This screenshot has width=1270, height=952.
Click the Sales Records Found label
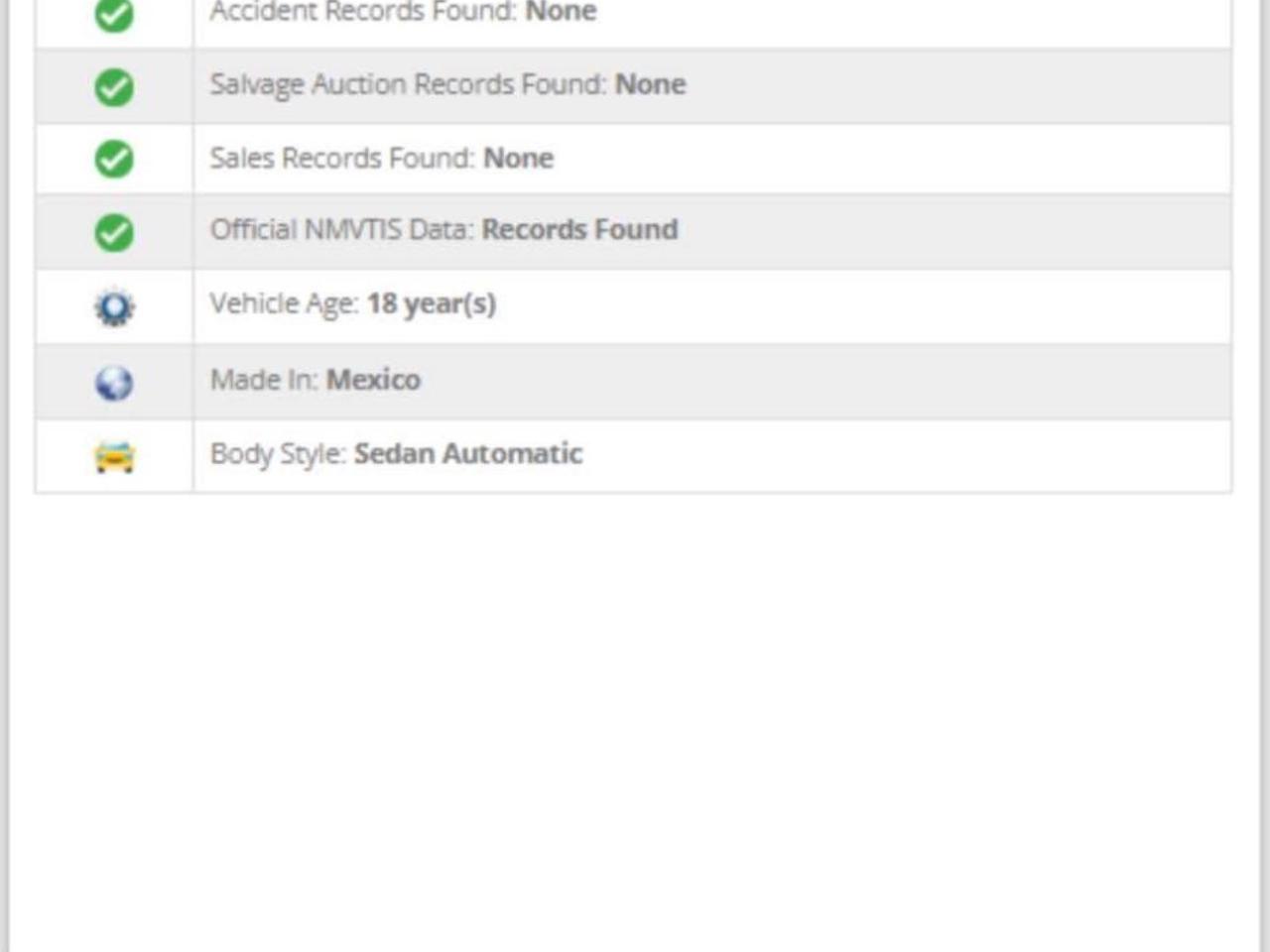click(342, 158)
